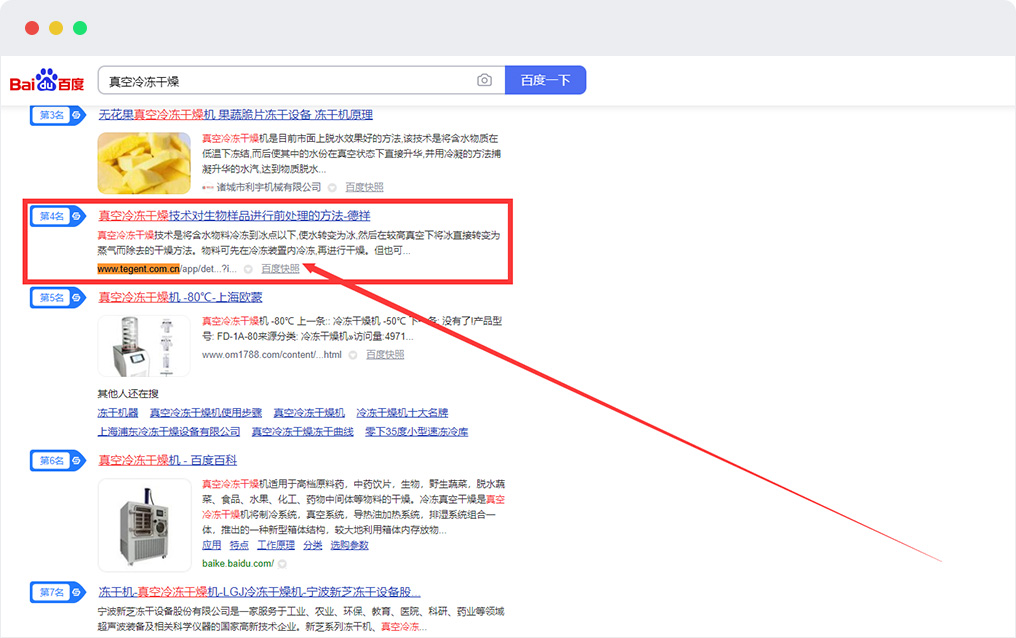Click the small icon after om1788.com URL

coord(353,355)
